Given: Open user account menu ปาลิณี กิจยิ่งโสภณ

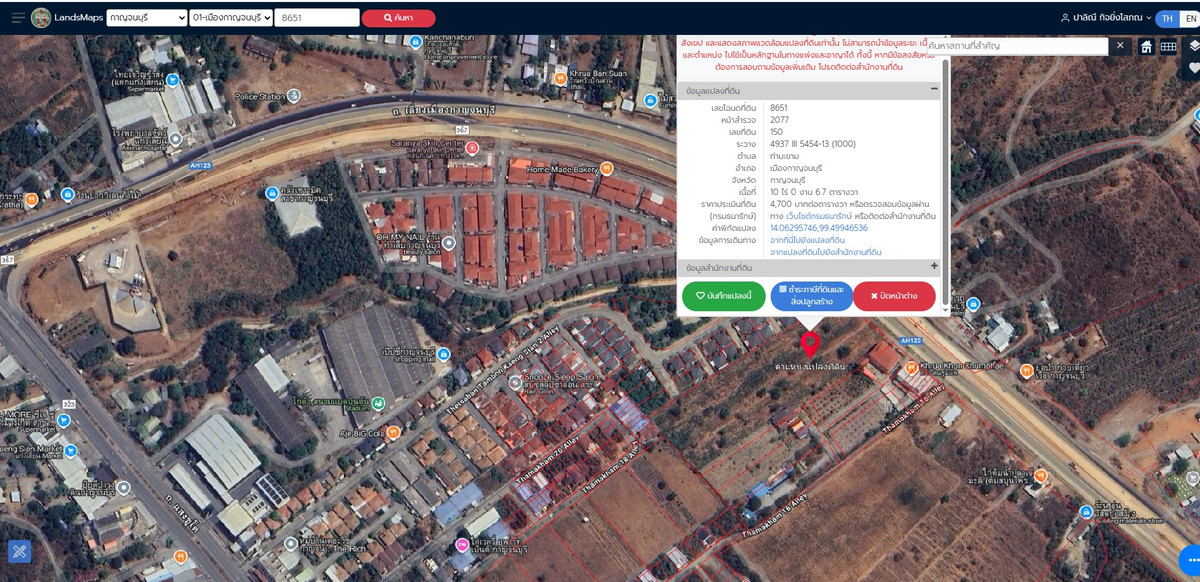Looking at the screenshot, I should click(1105, 18).
